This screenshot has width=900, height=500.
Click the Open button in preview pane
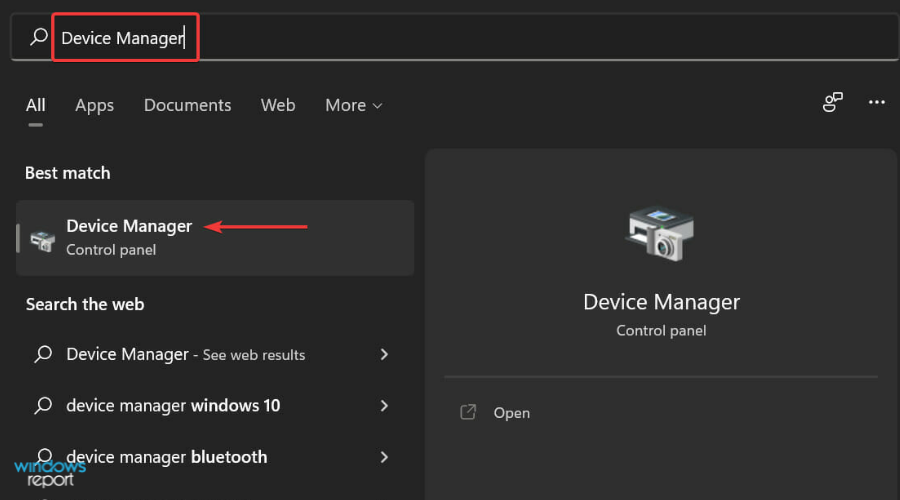[x=511, y=413]
